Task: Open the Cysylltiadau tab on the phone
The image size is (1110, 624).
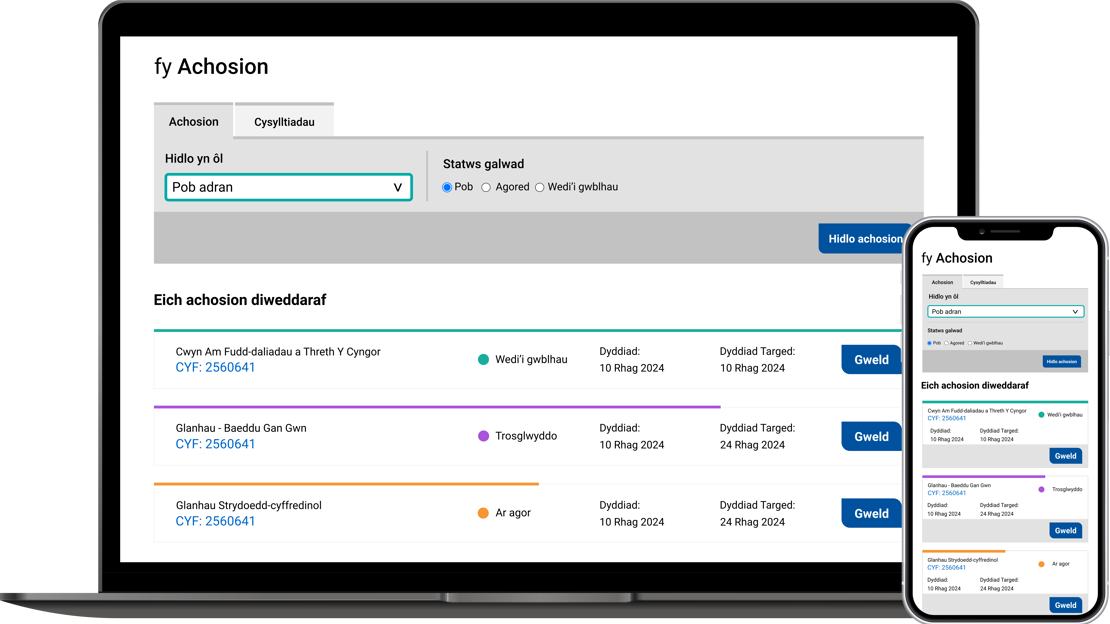Action: click(982, 282)
